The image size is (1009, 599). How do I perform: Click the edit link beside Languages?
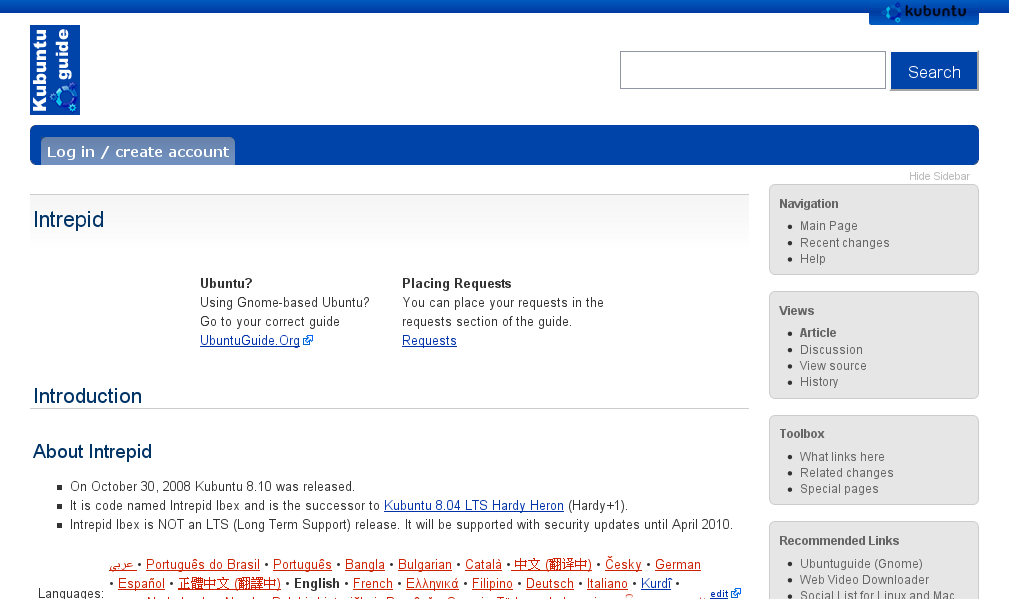pyautogui.click(x=719, y=593)
